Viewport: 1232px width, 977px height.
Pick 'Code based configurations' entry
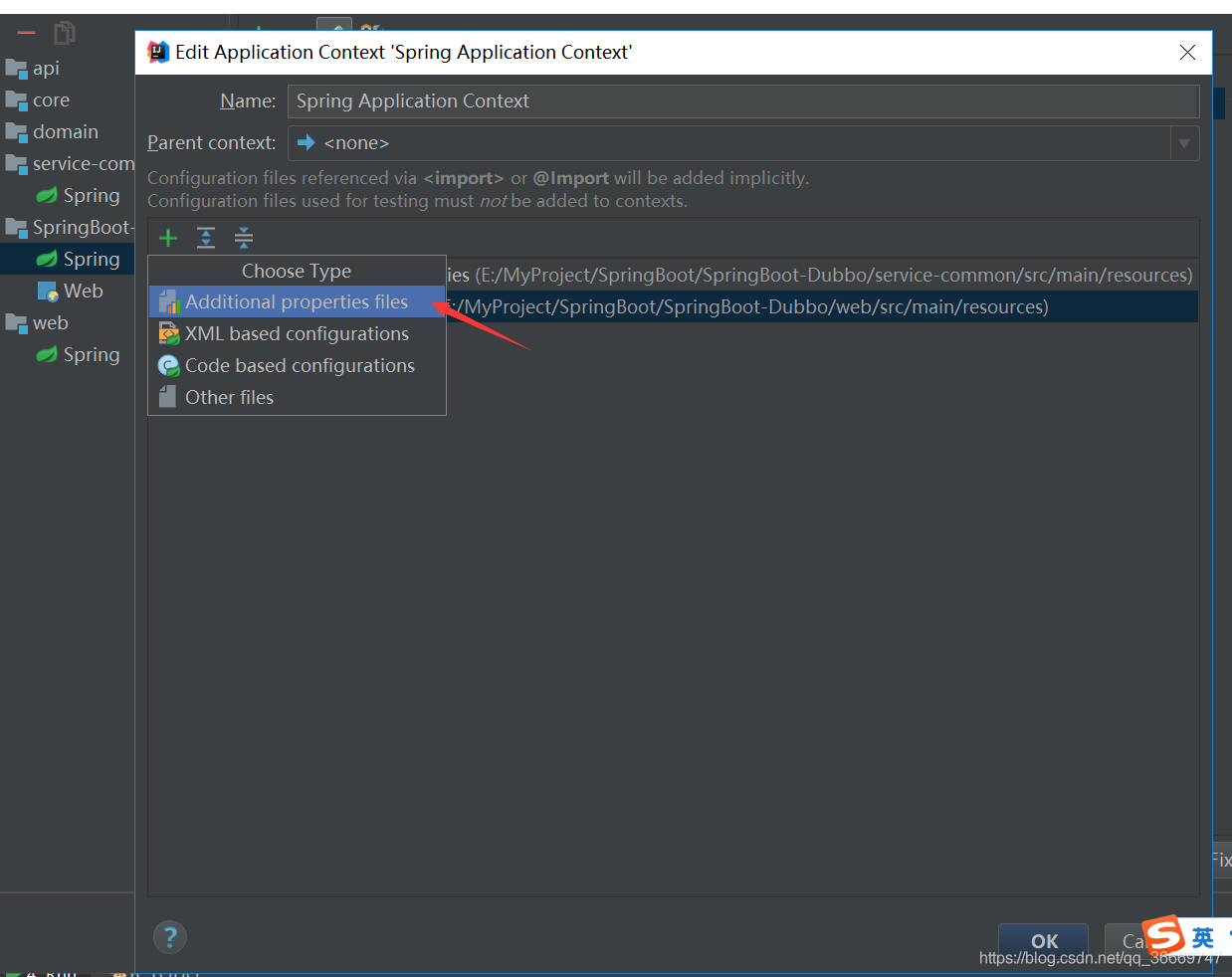(x=299, y=365)
